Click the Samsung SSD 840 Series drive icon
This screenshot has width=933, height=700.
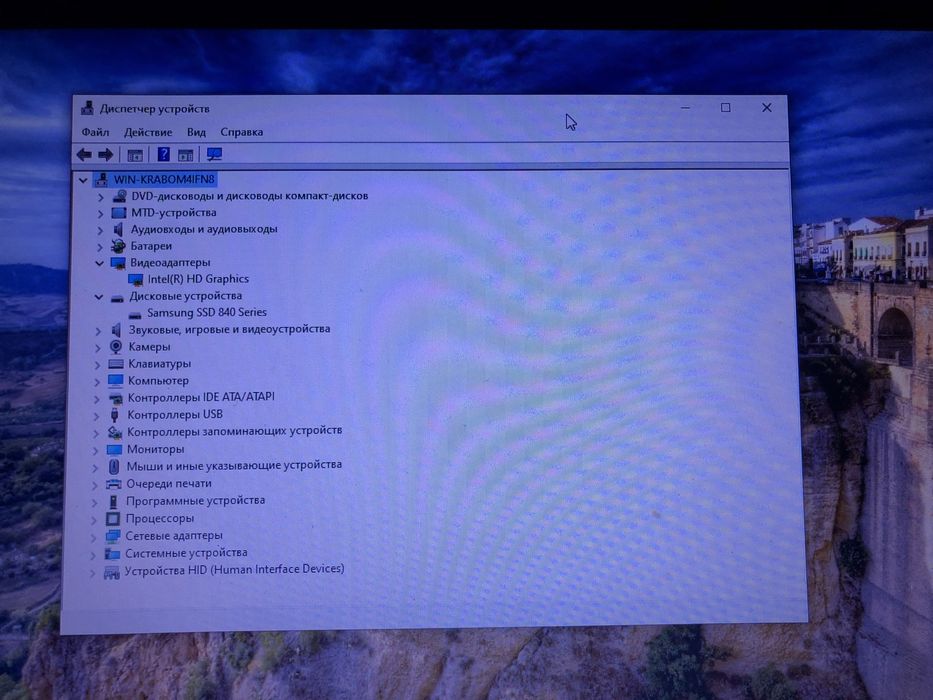(x=135, y=314)
